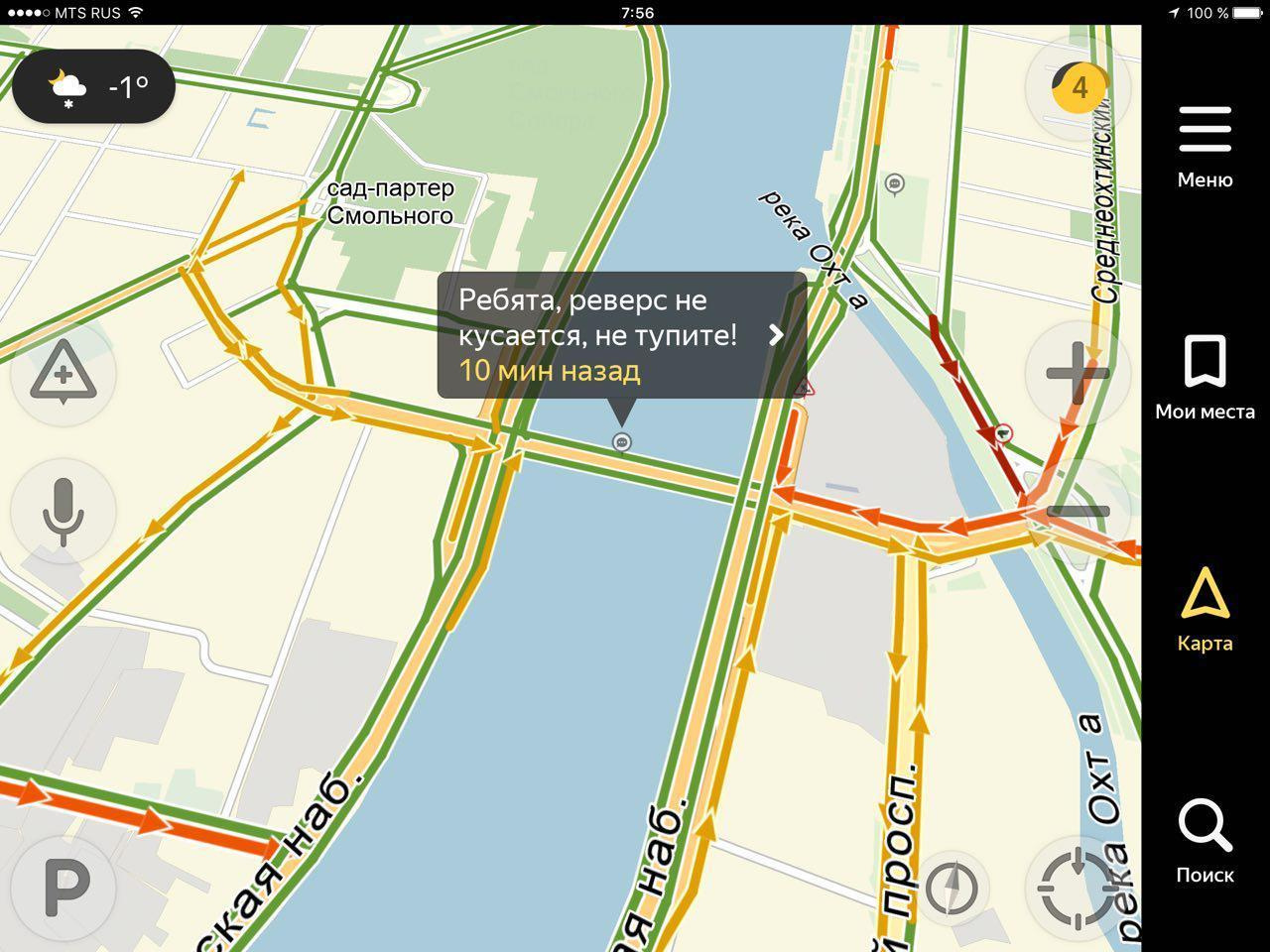Image resolution: width=1270 pixels, height=952 pixels.
Task: Zoom in with the plus button
Action: [1079, 374]
